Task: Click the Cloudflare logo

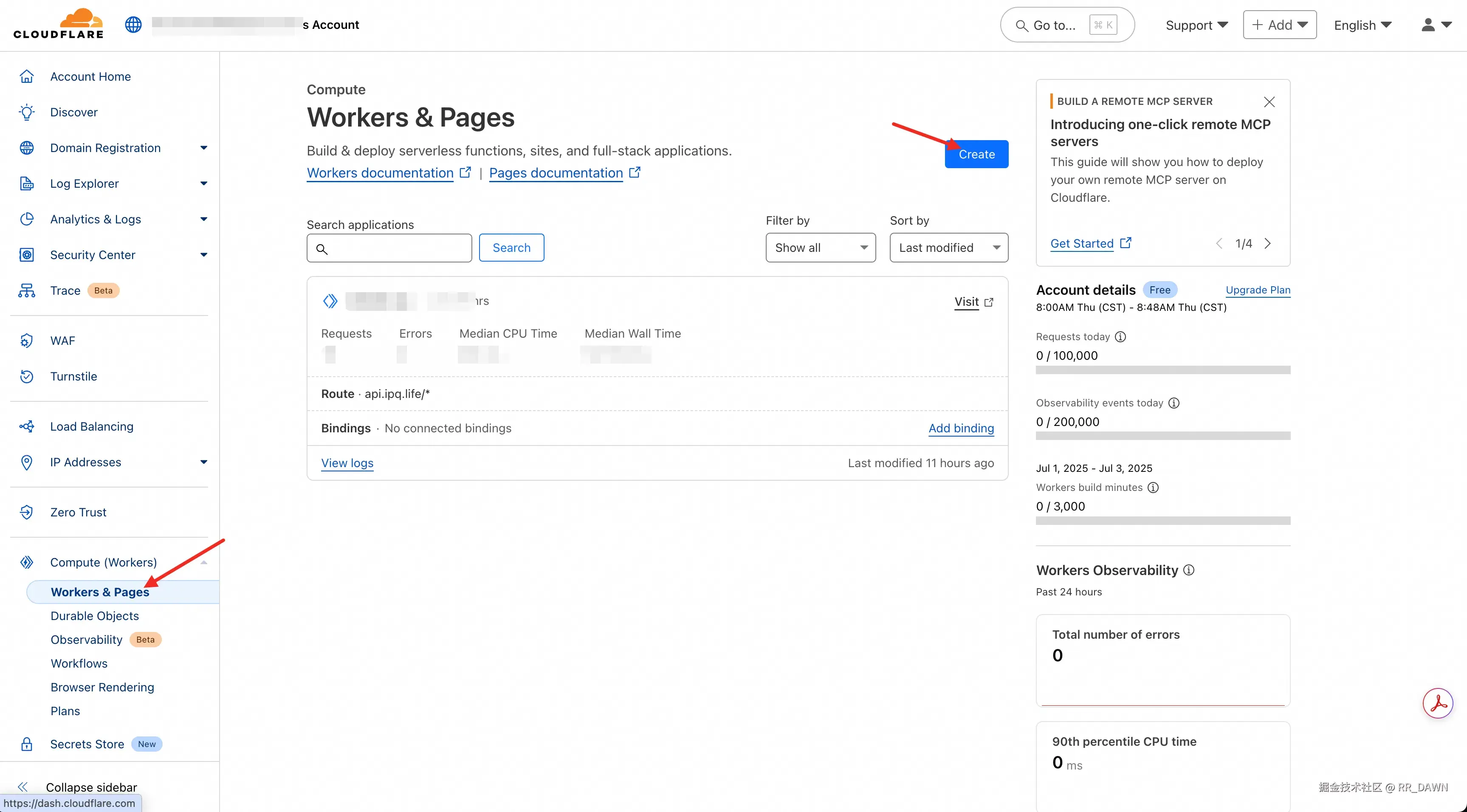Action: pyautogui.click(x=59, y=23)
